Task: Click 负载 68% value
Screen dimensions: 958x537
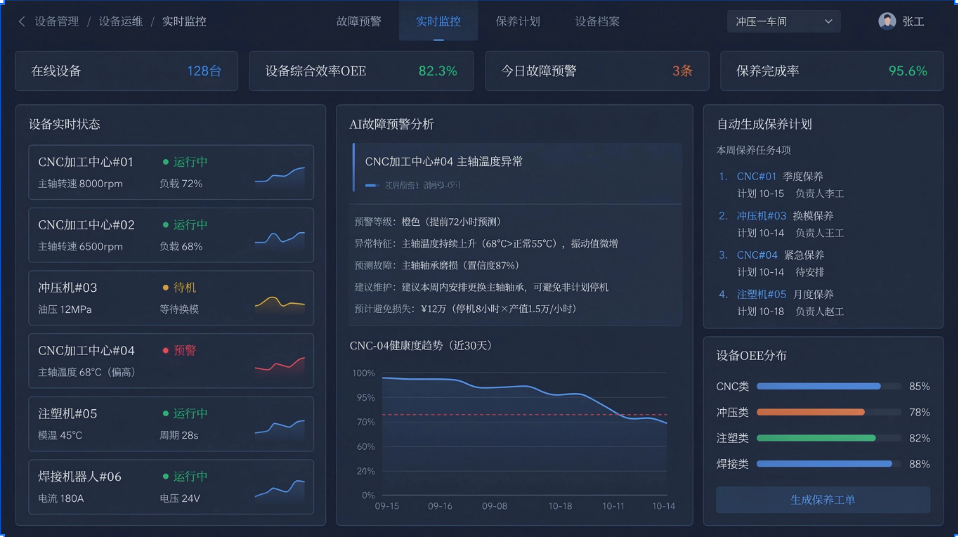Action: [181, 247]
